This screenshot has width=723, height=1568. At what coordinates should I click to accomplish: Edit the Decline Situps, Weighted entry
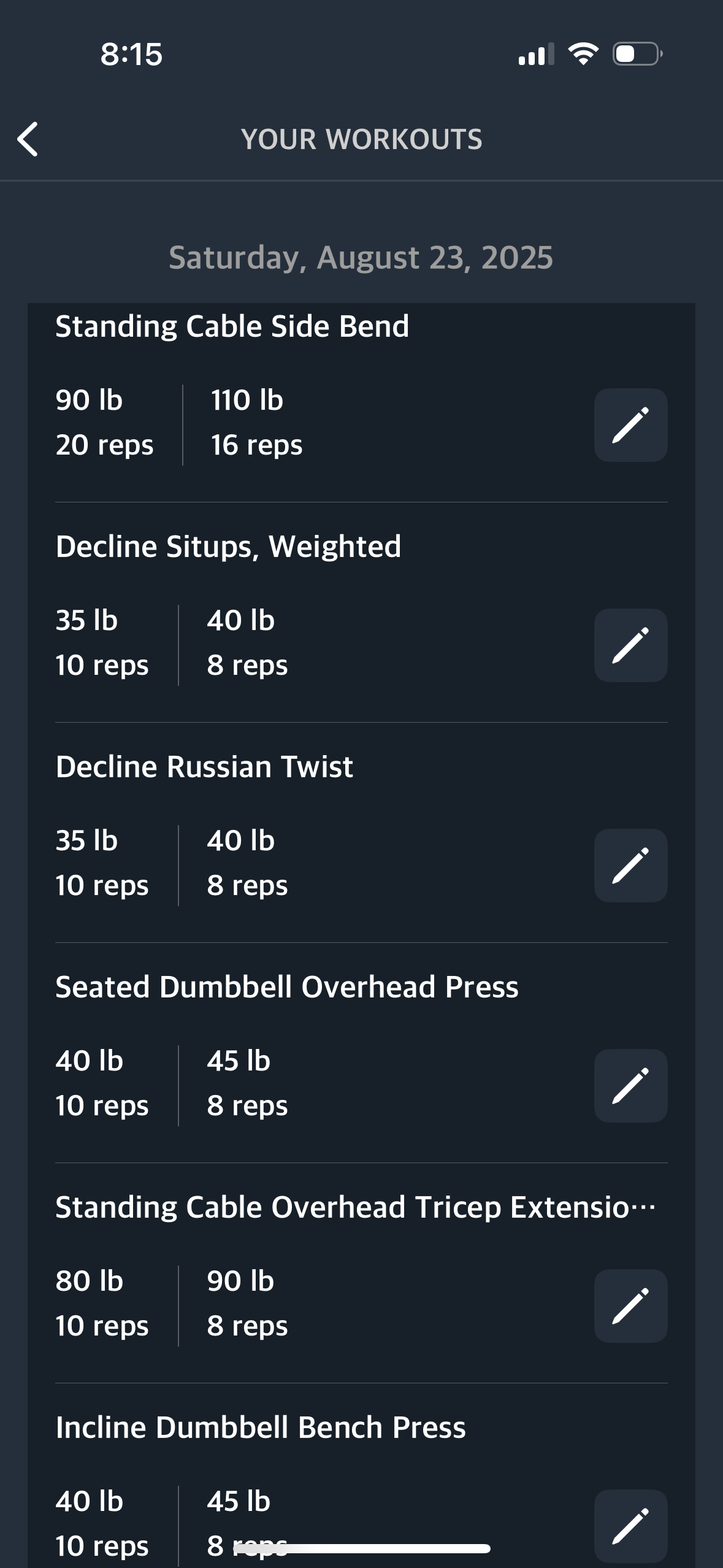point(630,645)
